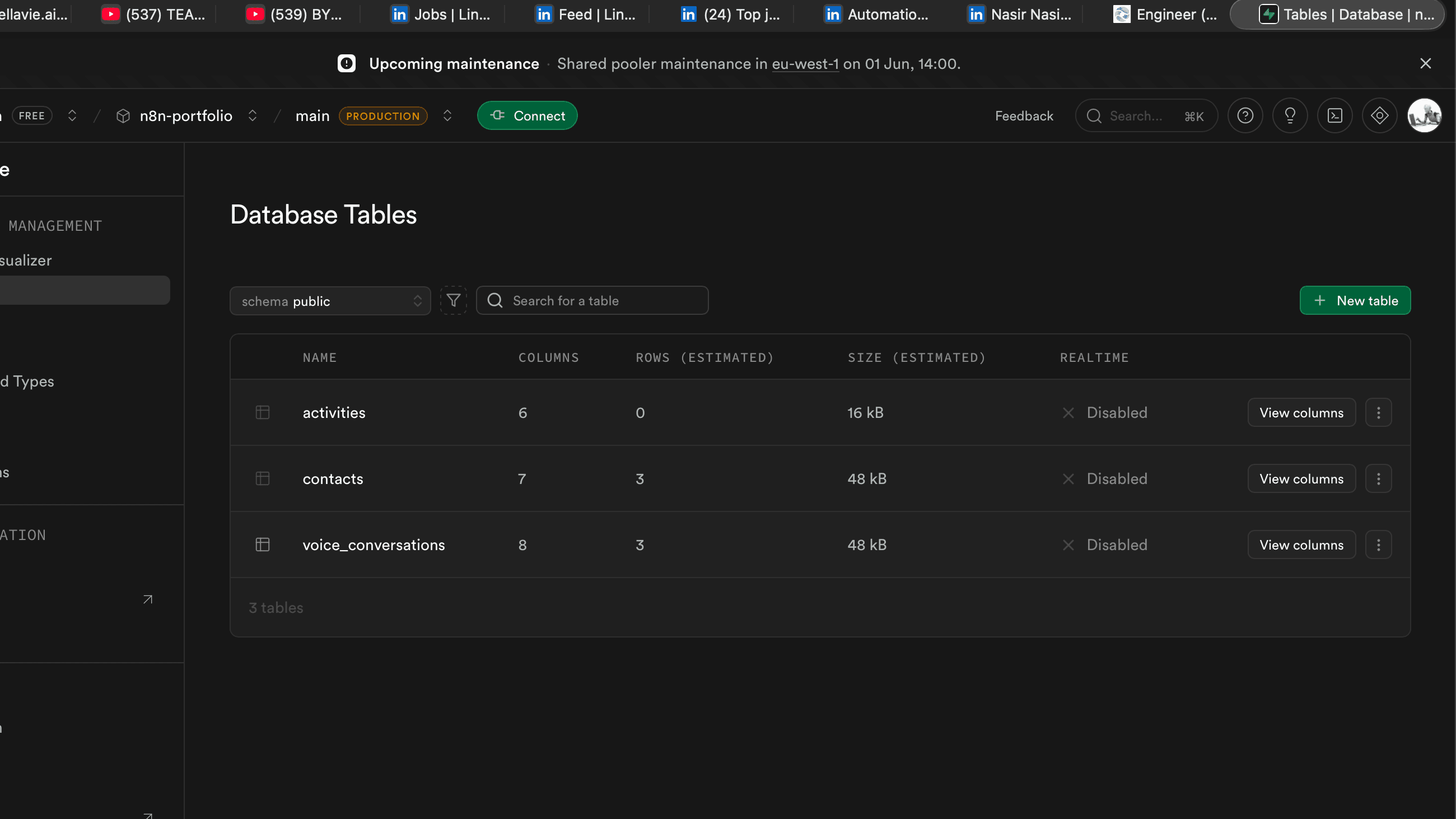Click the activities table grid icon
The image size is (1456, 819).
point(262,413)
